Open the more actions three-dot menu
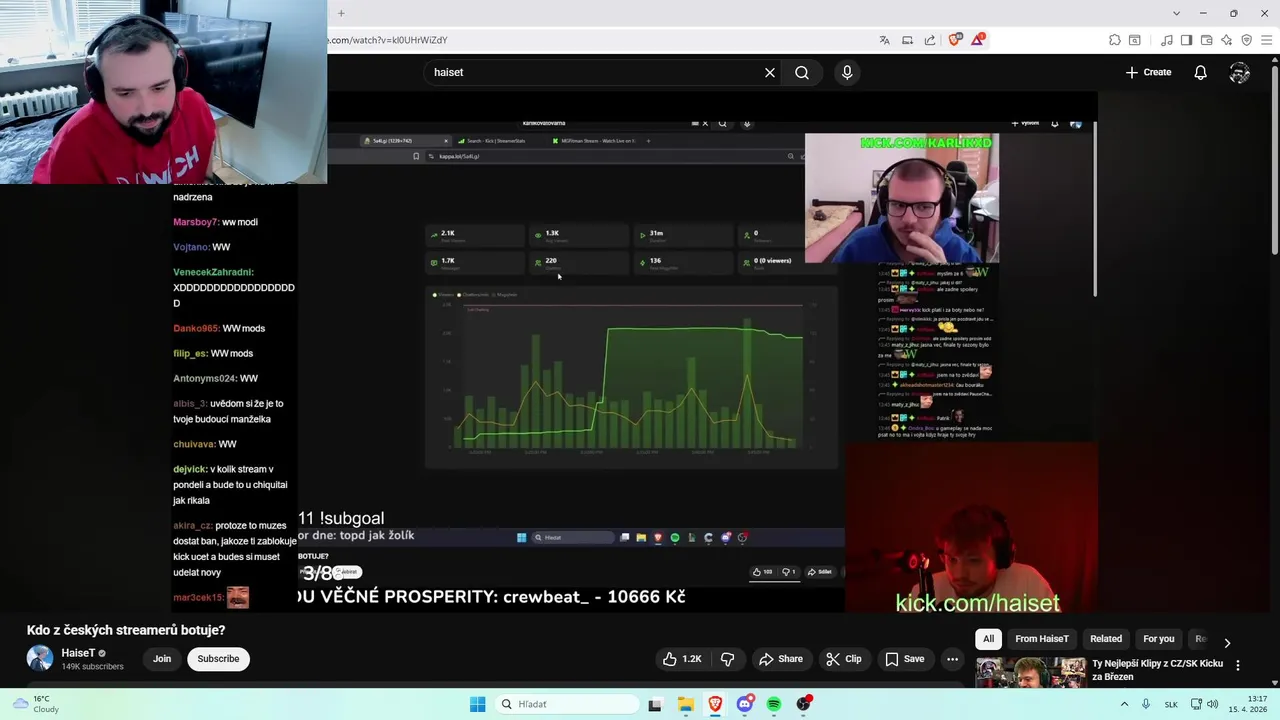The height and width of the screenshot is (720, 1280). (952, 659)
